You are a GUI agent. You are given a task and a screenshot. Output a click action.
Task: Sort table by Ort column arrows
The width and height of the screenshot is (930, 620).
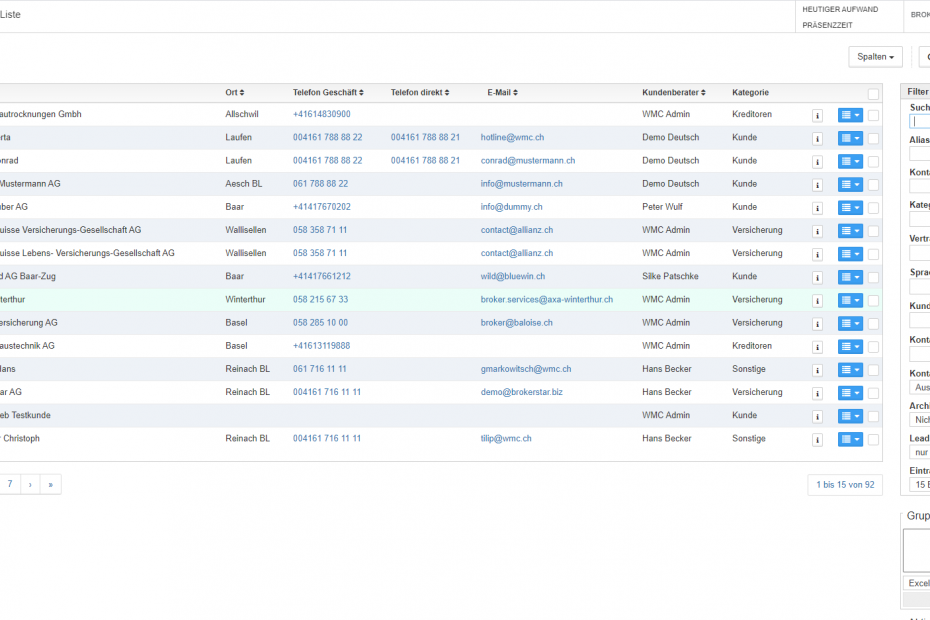[242, 93]
